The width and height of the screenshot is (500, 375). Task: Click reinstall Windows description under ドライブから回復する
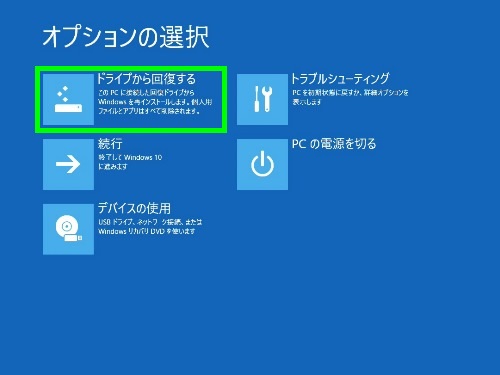coord(155,102)
